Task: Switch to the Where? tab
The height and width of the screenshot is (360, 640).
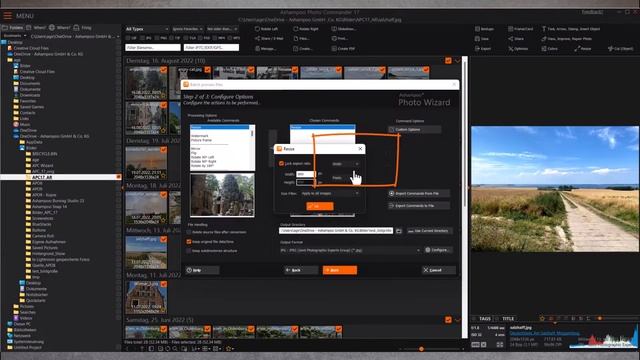Action: 60,28
